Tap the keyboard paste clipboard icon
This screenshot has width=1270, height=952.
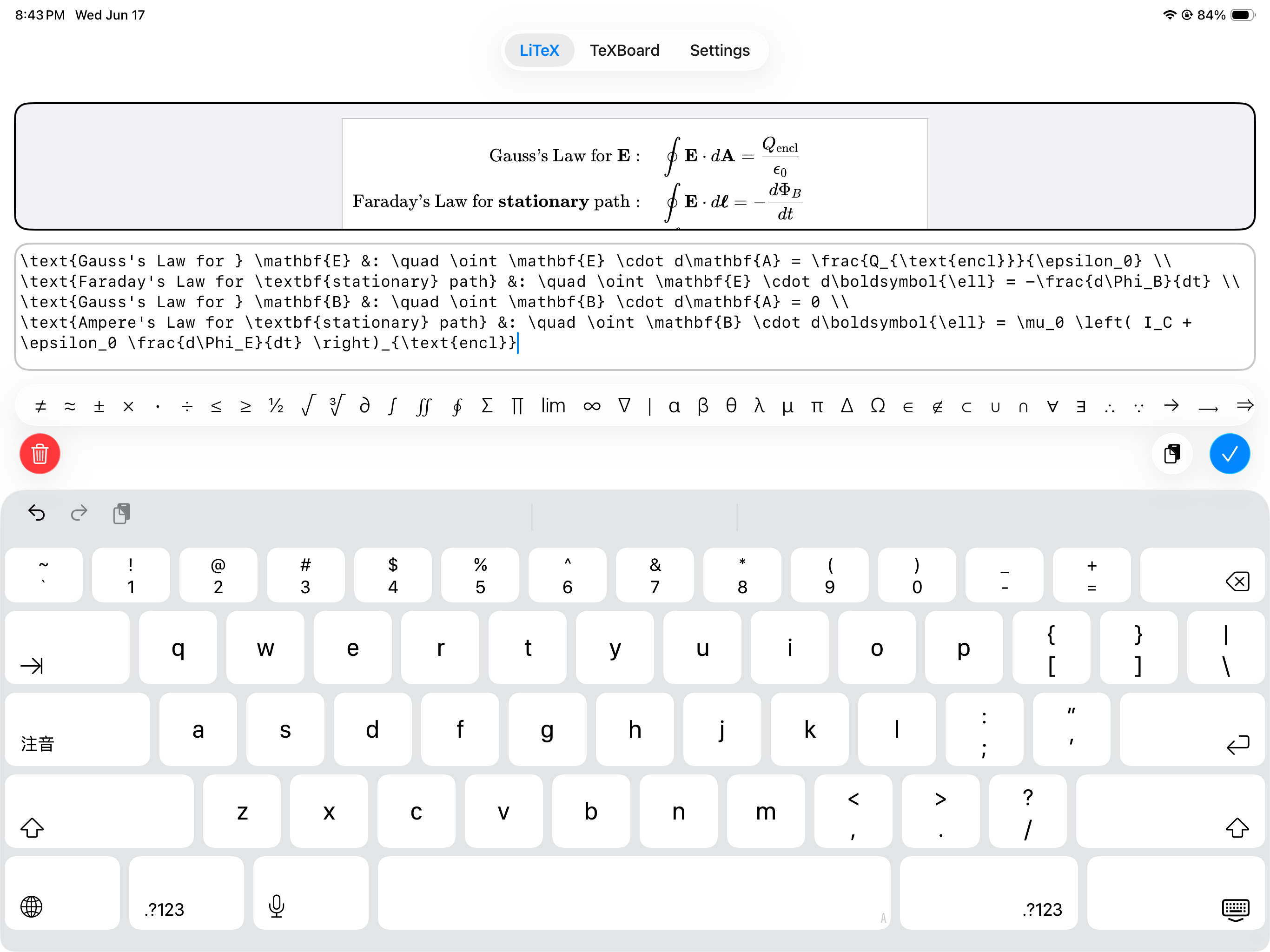122,513
